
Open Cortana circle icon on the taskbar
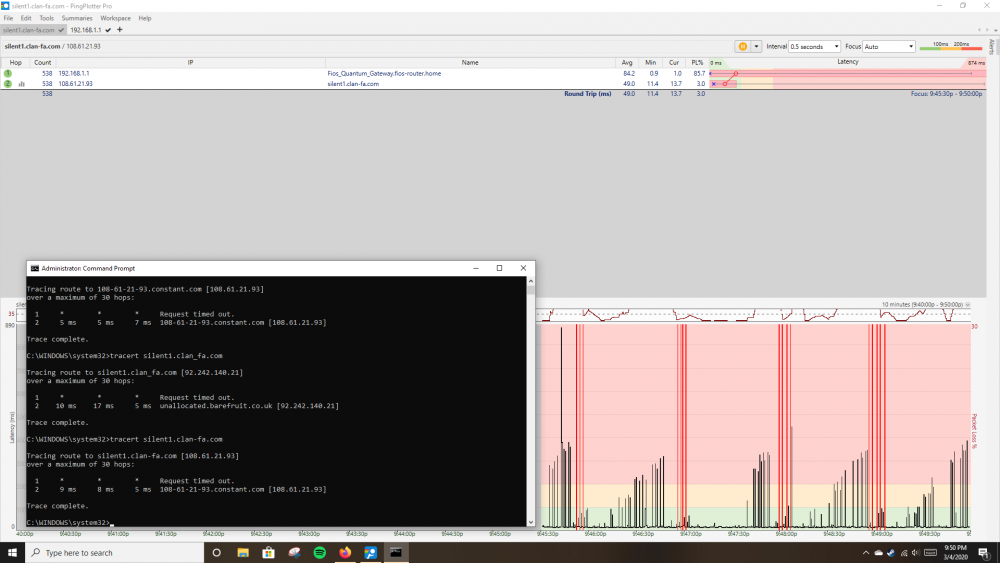pos(216,553)
